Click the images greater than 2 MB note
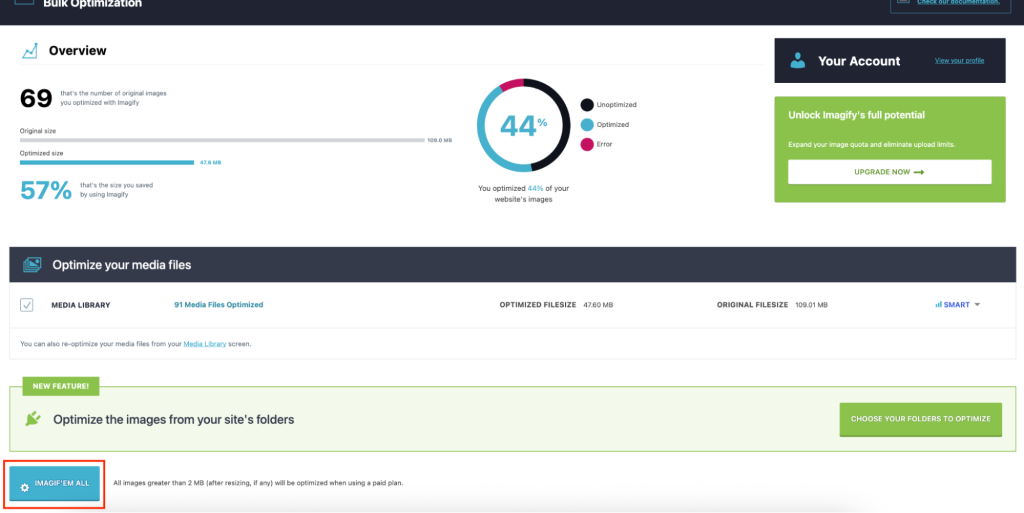The height and width of the screenshot is (513, 1024). pos(258,484)
